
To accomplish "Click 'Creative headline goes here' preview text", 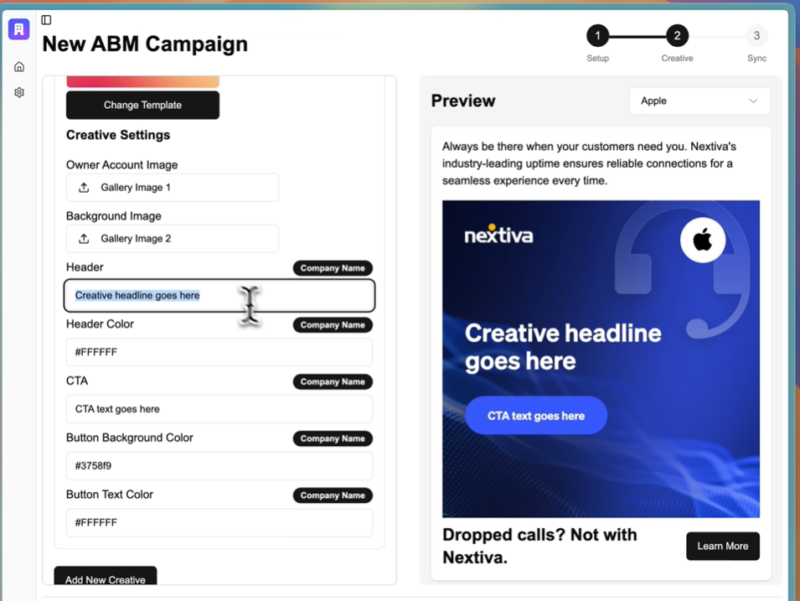I will [563, 347].
